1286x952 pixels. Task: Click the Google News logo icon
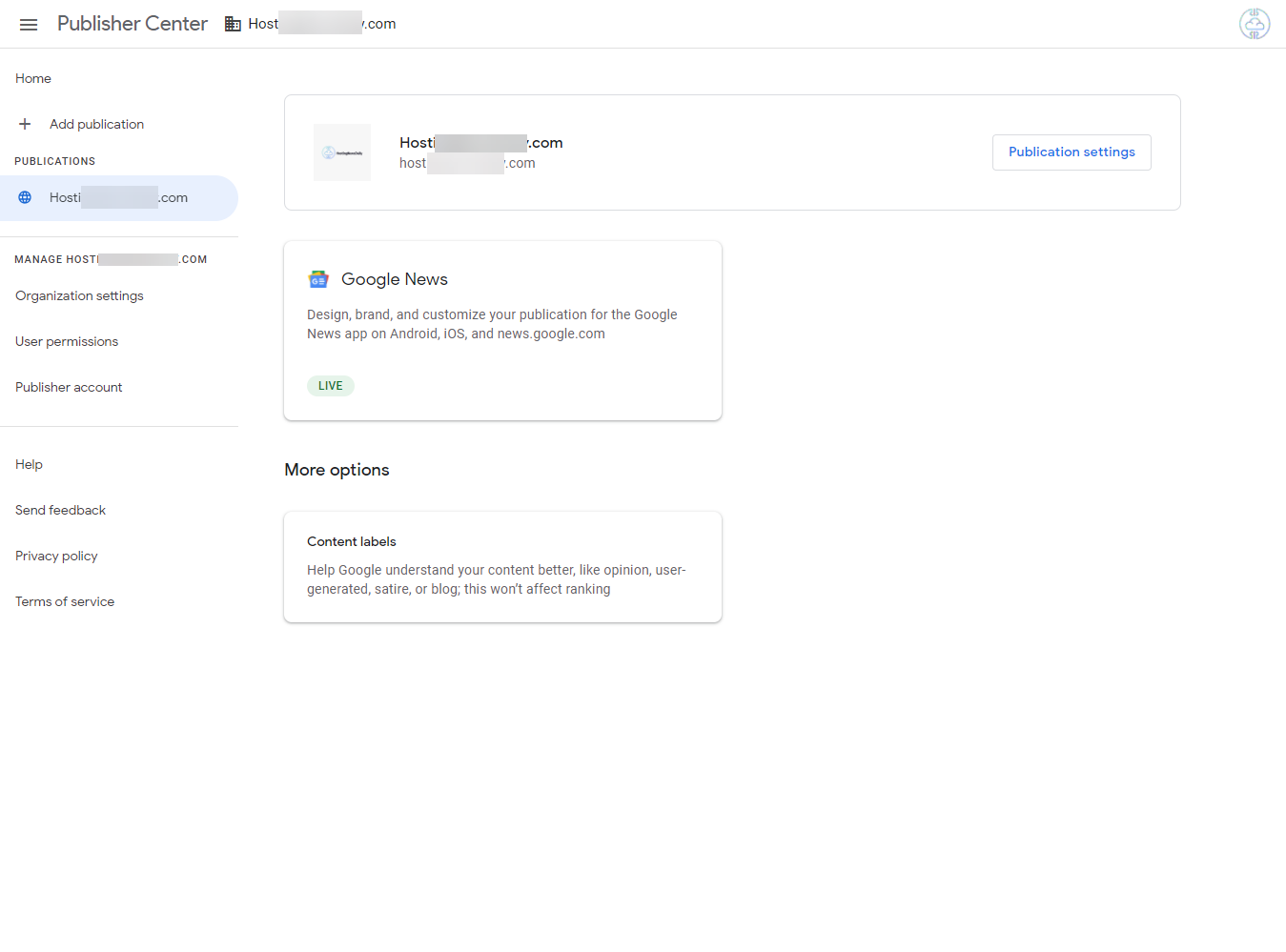(318, 279)
